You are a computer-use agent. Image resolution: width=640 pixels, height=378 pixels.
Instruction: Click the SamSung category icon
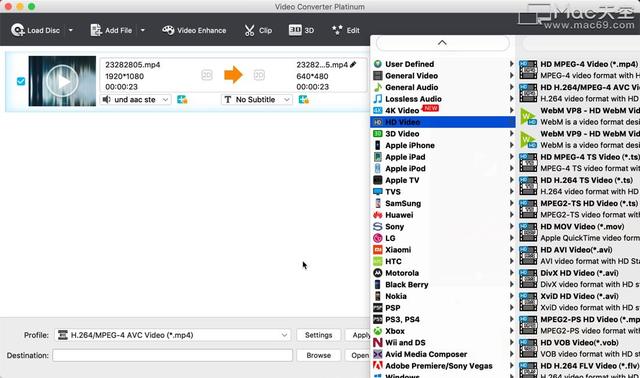[x=378, y=203]
